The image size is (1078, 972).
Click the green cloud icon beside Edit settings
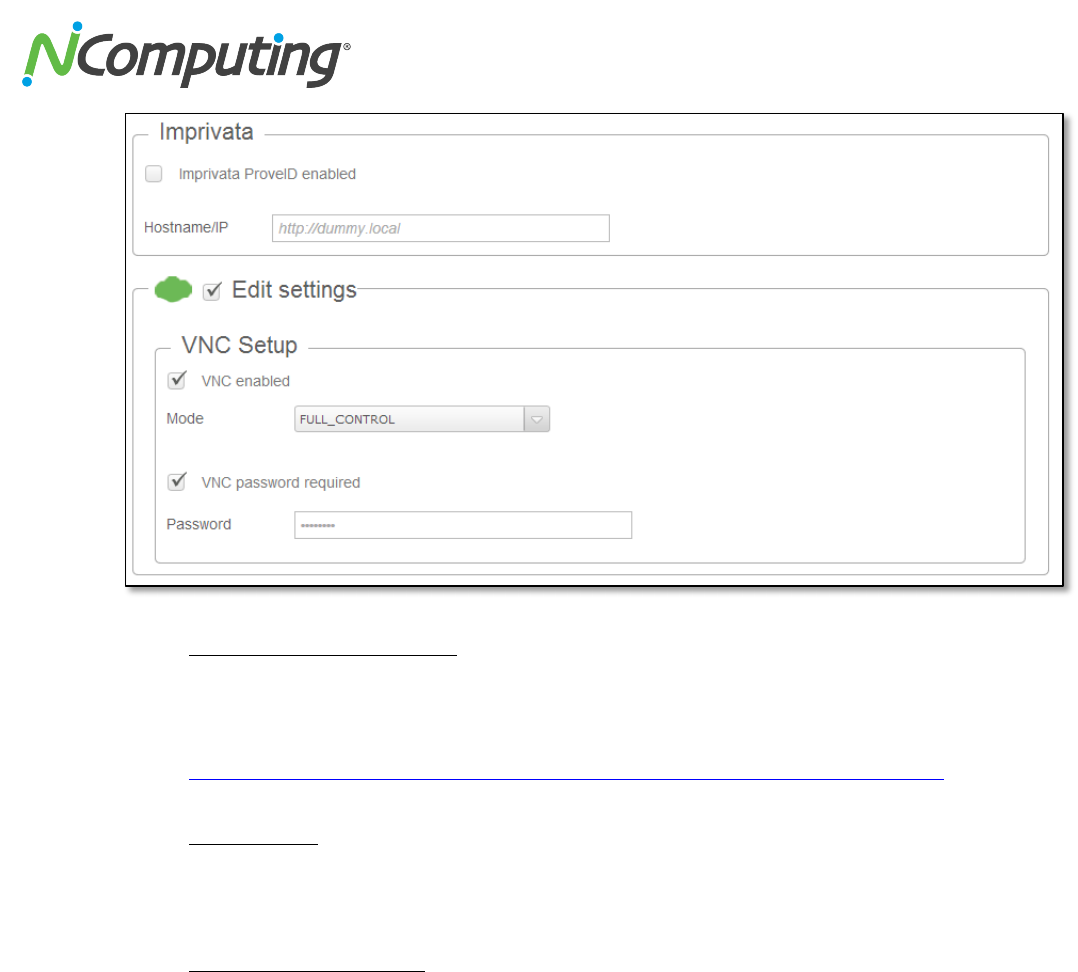pos(173,289)
